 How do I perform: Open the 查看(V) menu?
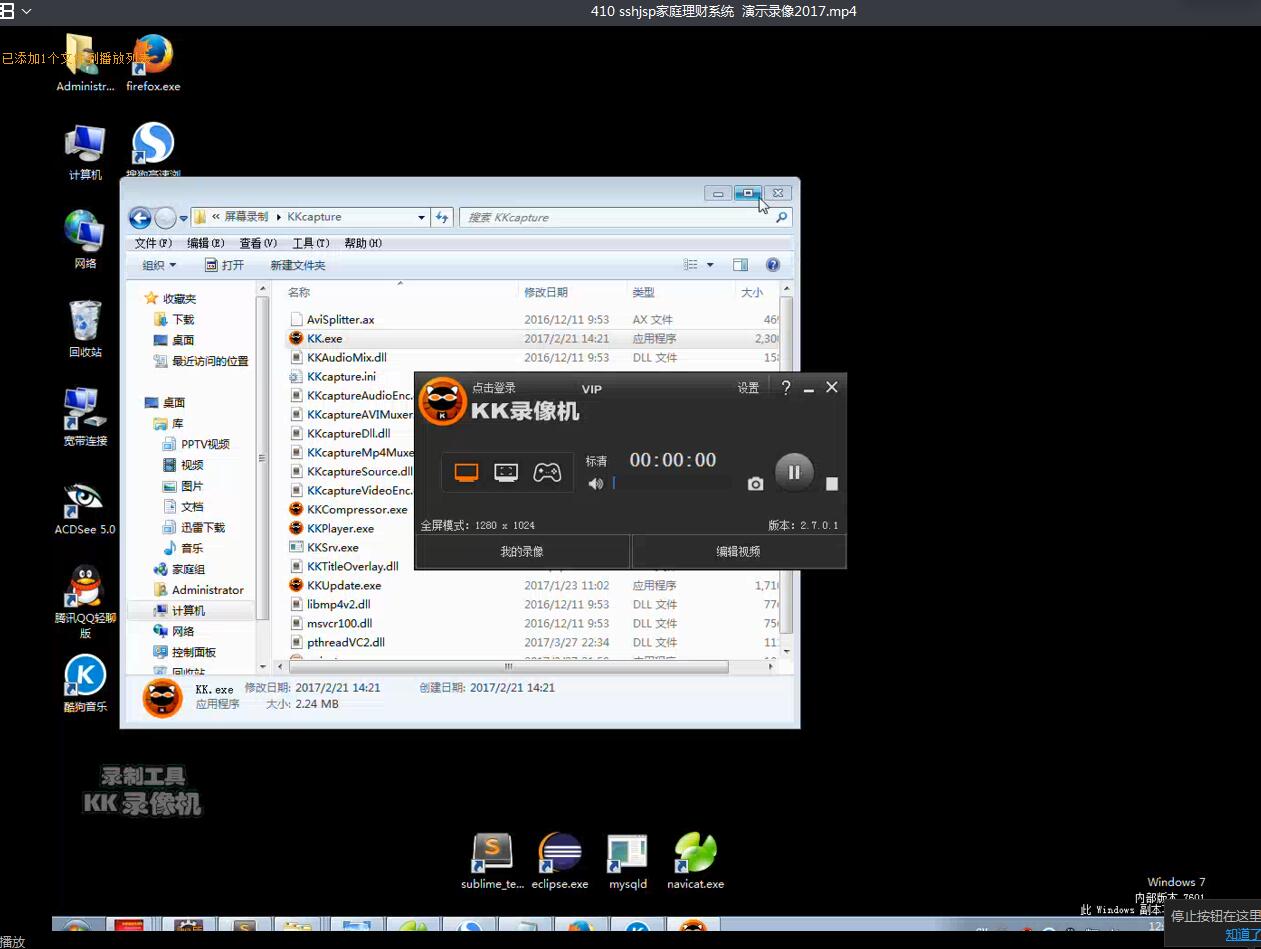tap(258, 243)
